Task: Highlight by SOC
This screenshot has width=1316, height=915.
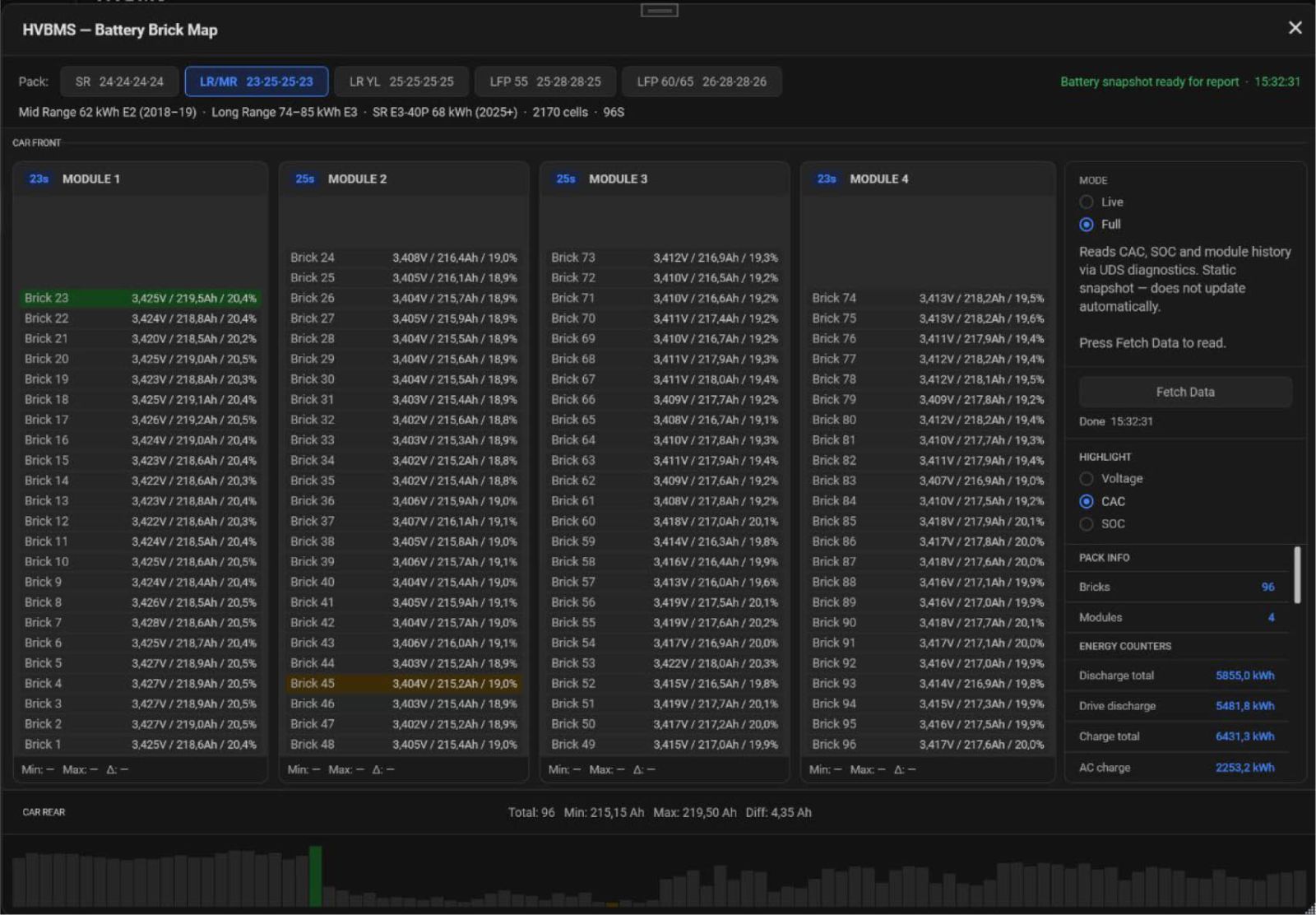Action: point(1087,523)
